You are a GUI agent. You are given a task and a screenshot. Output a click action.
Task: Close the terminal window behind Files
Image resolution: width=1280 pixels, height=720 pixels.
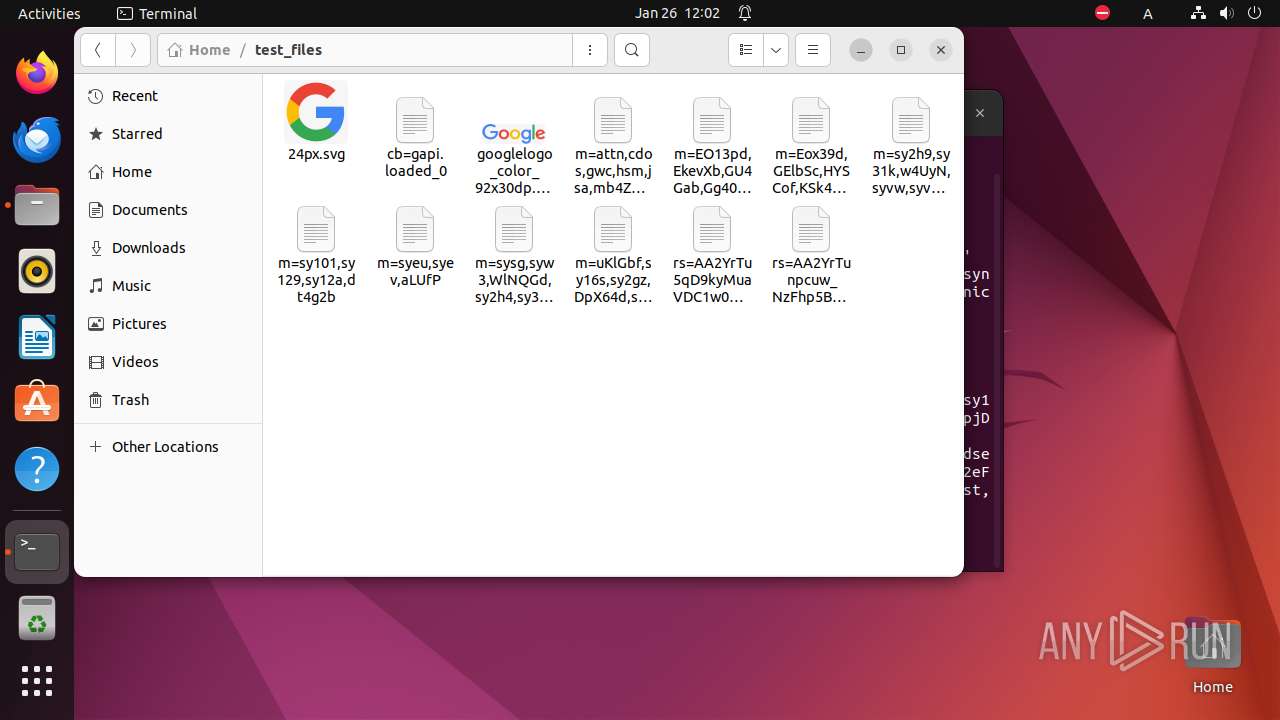pyautogui.click(x=980, y=113)
